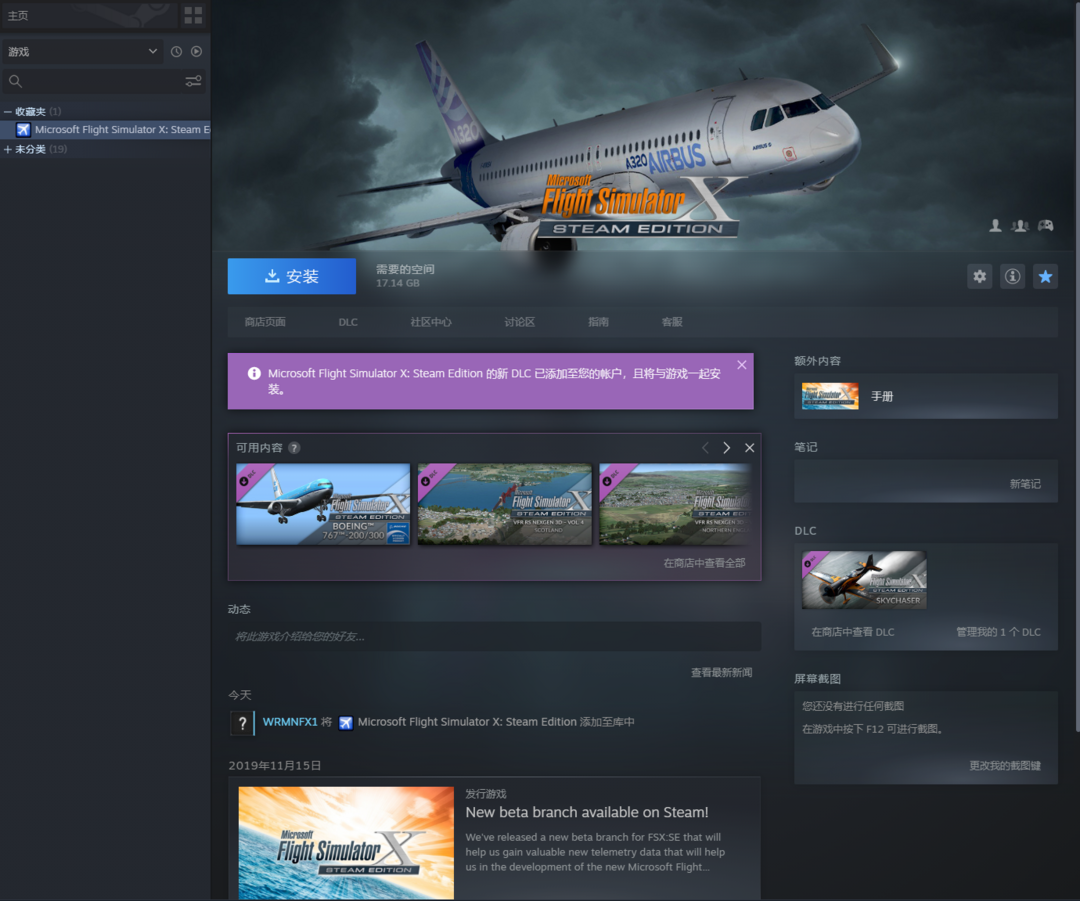This screenshot has width=1080, height=901.
Task: Click the game settings gear icon
Action: coord(979,276)
